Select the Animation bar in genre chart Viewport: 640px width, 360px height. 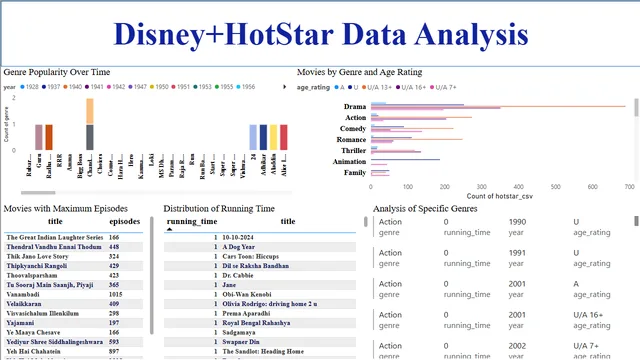coord(405,160)
